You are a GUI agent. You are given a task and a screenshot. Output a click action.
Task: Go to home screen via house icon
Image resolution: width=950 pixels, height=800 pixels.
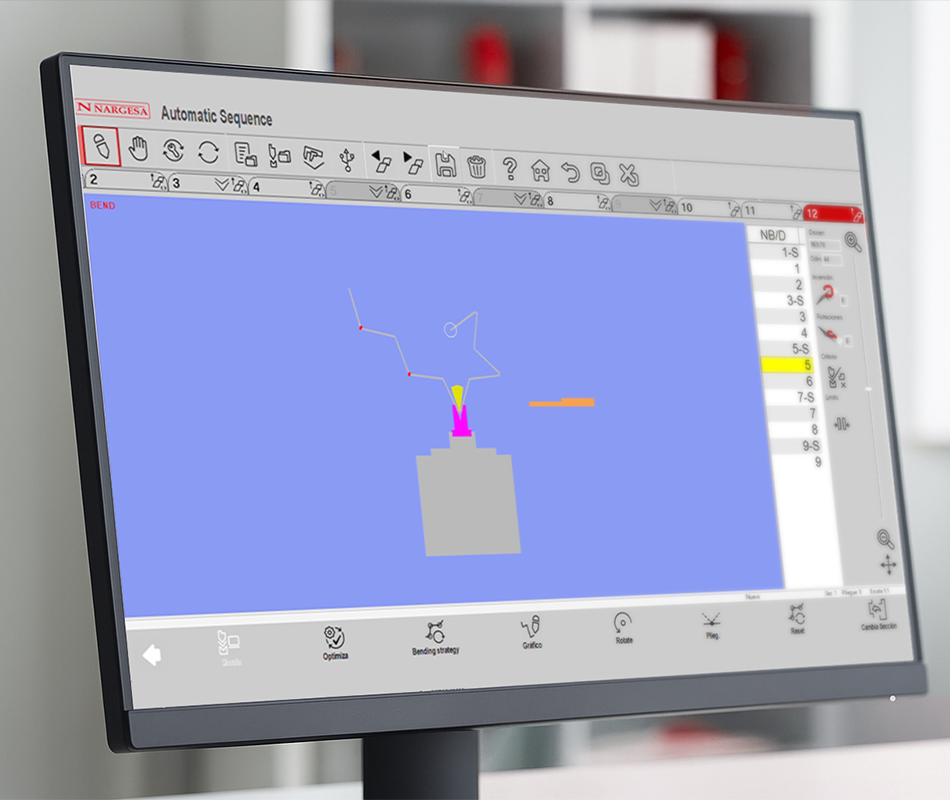[540, 169]
